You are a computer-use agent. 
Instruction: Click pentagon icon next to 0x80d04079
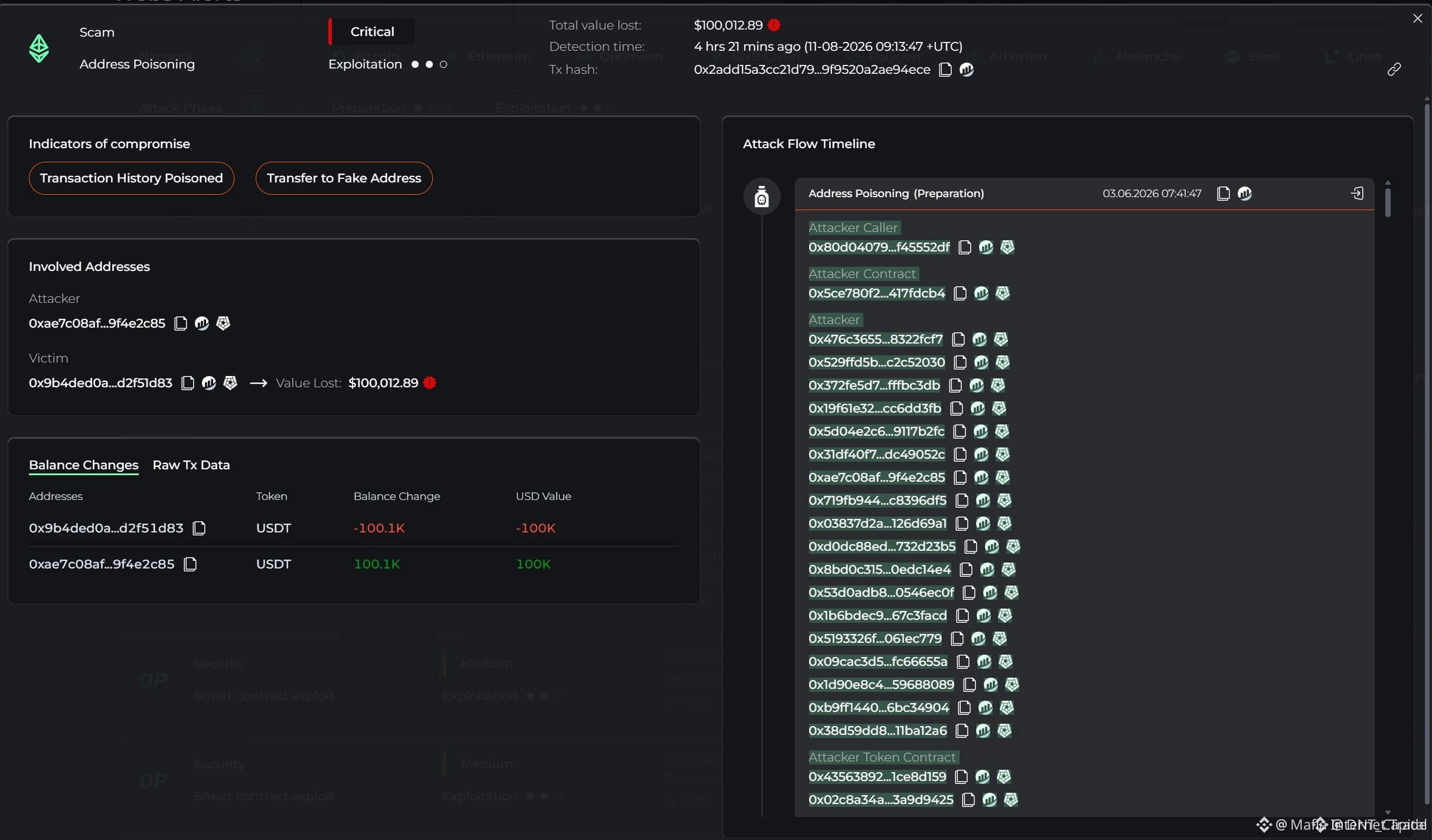pos(1007,247)
